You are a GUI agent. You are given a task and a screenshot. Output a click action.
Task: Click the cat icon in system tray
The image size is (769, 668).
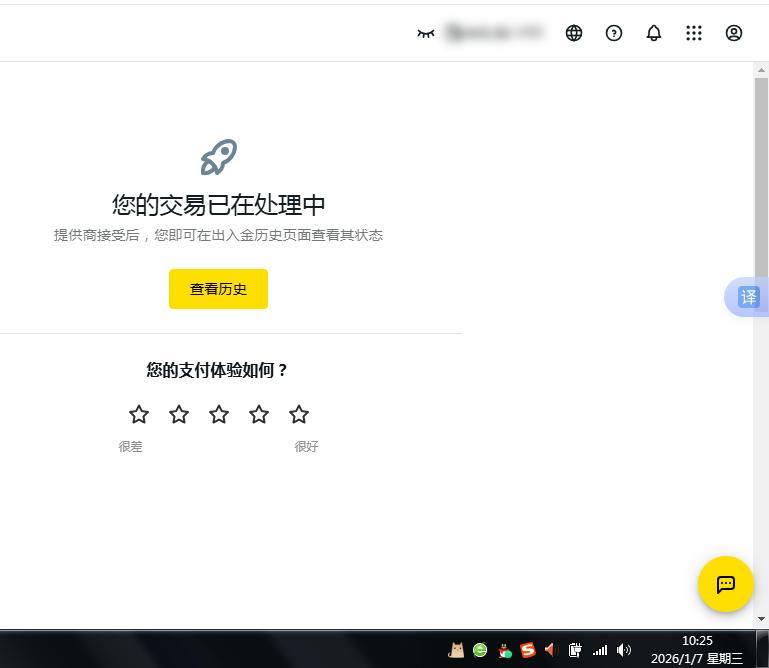tap(456, 650)
